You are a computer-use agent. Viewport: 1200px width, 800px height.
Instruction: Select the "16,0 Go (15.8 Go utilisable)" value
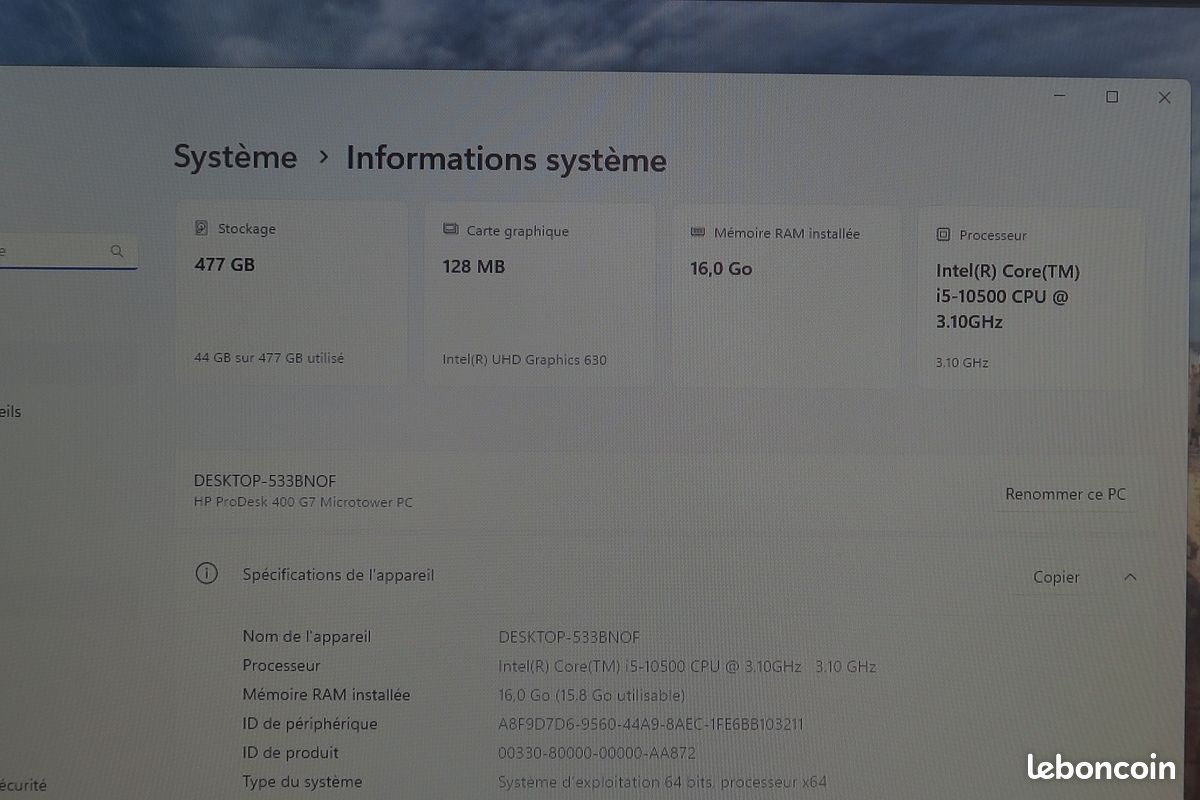[x=592, y=695]
